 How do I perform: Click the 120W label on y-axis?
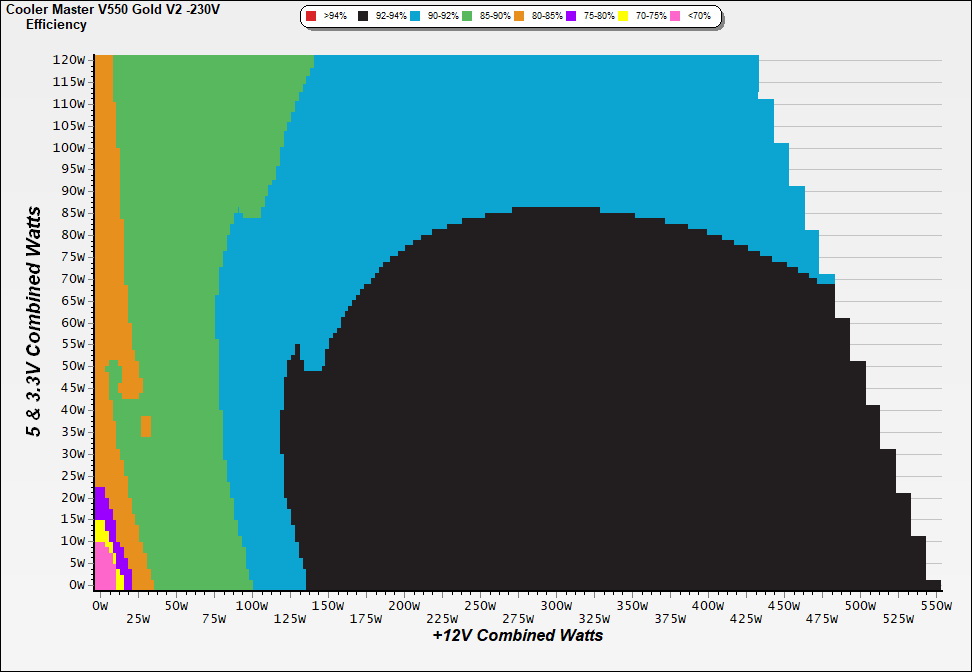pyautogui.click(x=70, y=59)
